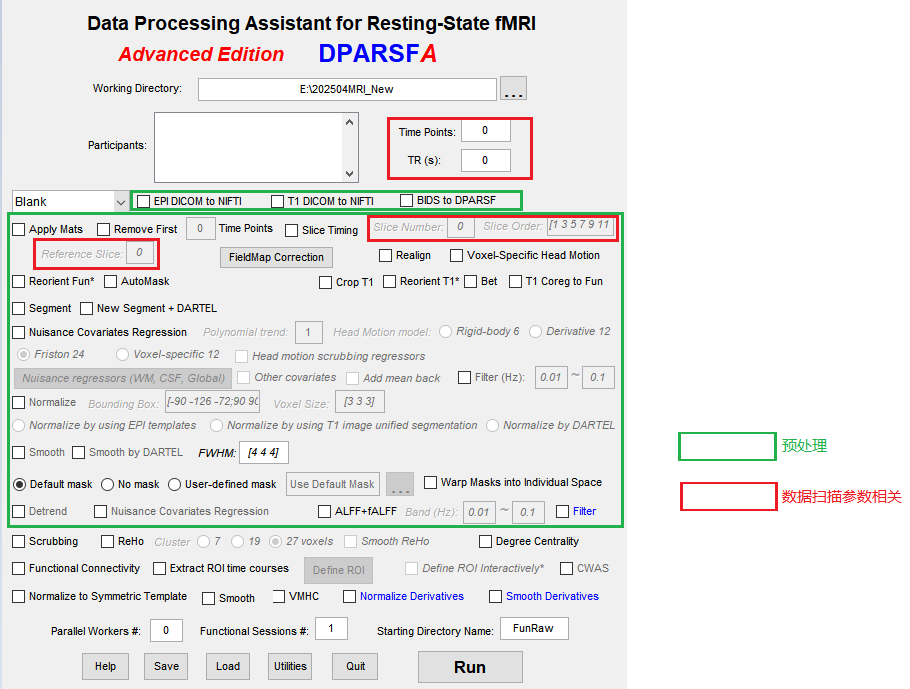This screenshot has width=910, height=689.
Task: Check Crop T1 option
Action: point(326,283)
